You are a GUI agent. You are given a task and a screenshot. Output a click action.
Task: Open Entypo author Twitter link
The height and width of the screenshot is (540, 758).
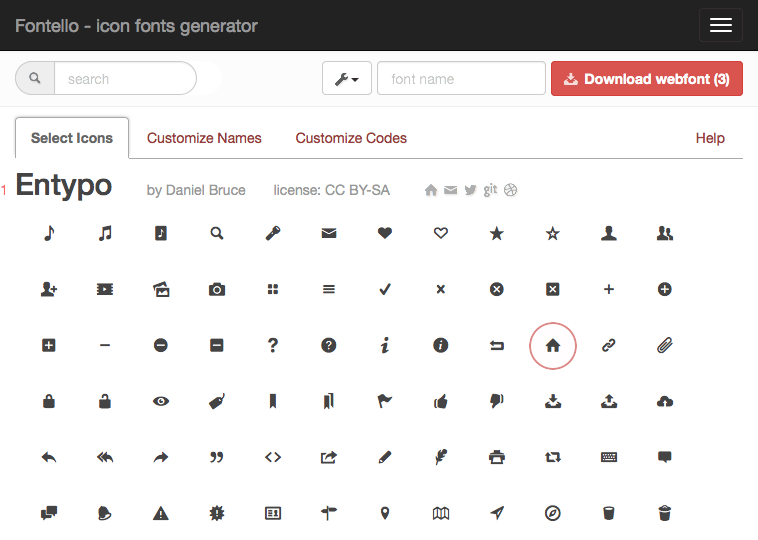(x=470, y=190)
